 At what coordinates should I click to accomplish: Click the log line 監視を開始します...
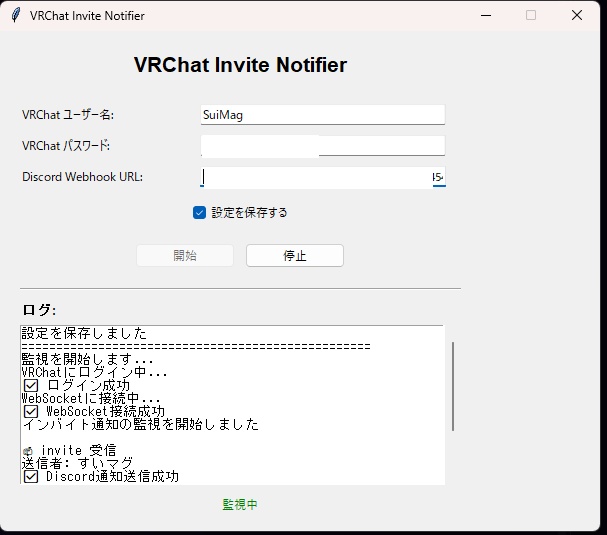(x=87, y=359)
